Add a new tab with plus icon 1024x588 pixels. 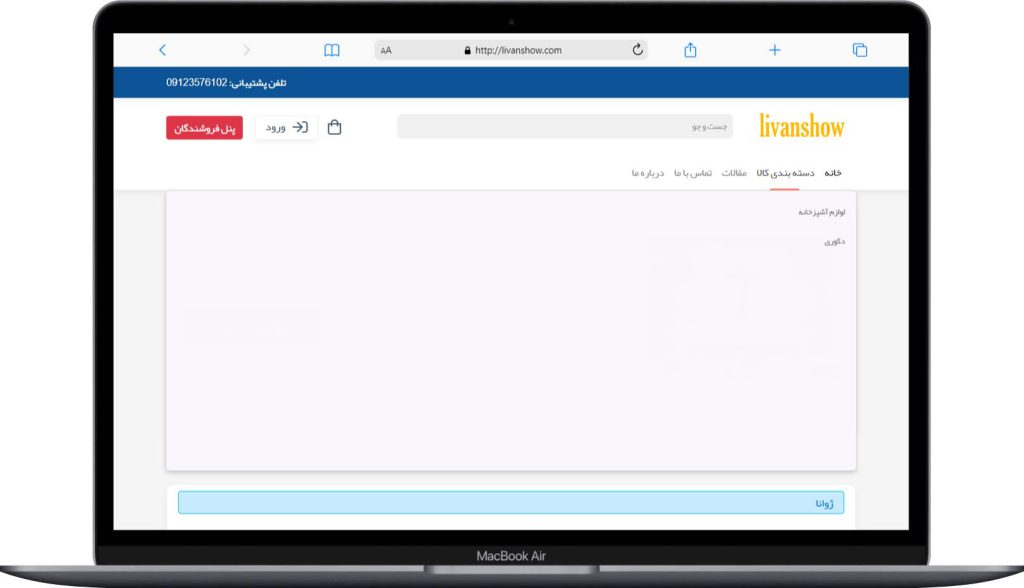tap(774, 50)
